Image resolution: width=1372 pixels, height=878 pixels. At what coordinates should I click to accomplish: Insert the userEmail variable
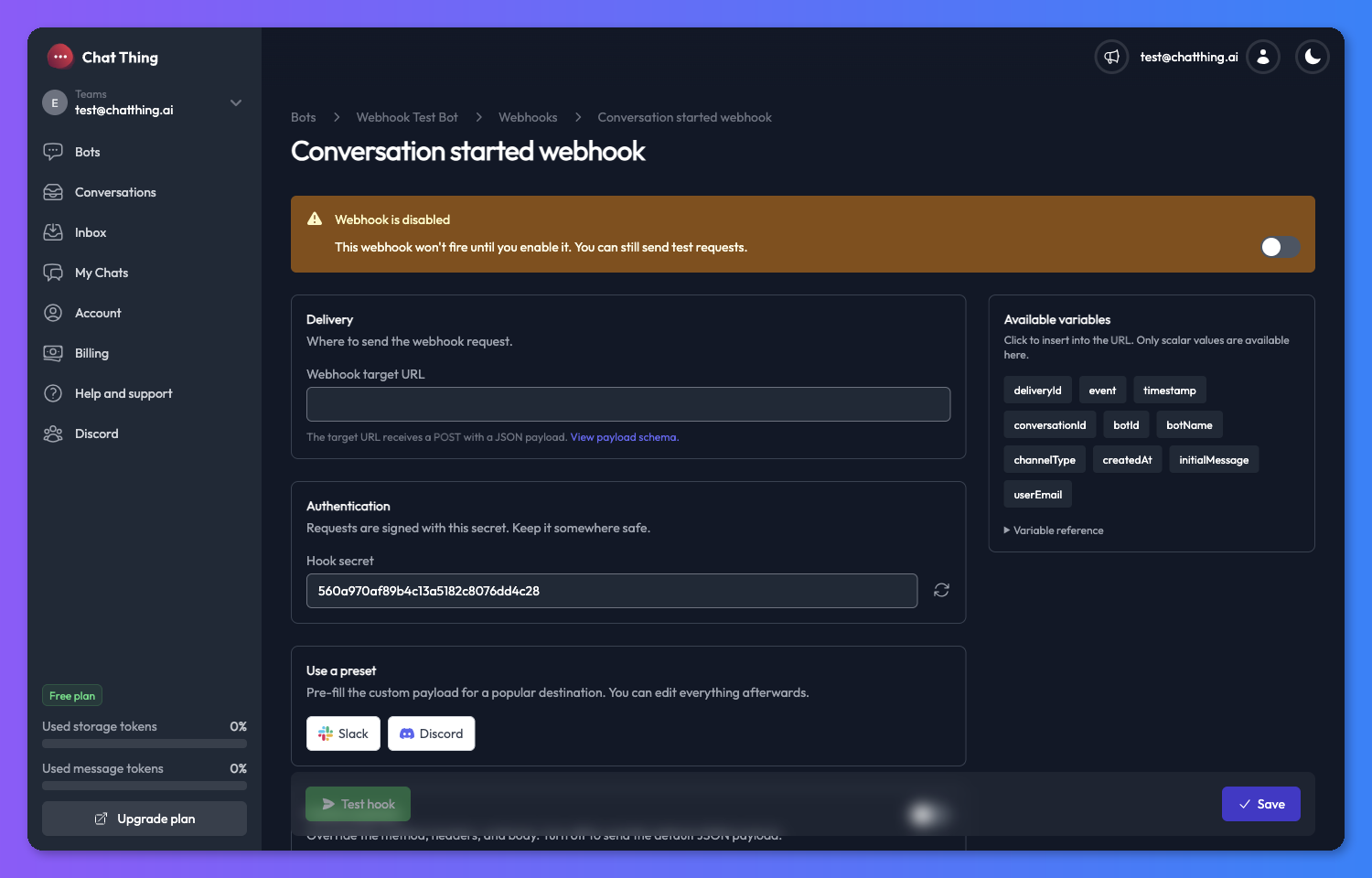pyautogui.click(x=1038, y=495)
